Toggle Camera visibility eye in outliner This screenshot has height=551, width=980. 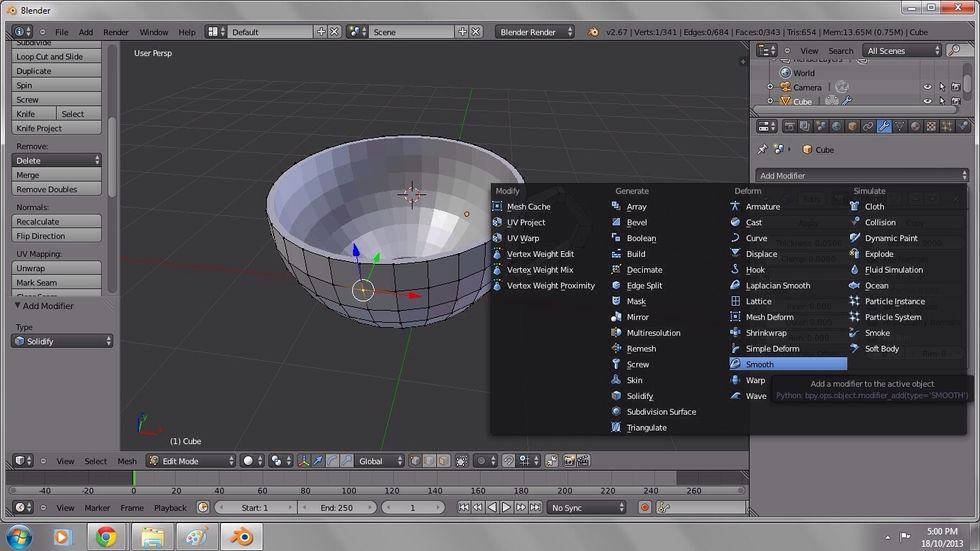coord(928,87)
